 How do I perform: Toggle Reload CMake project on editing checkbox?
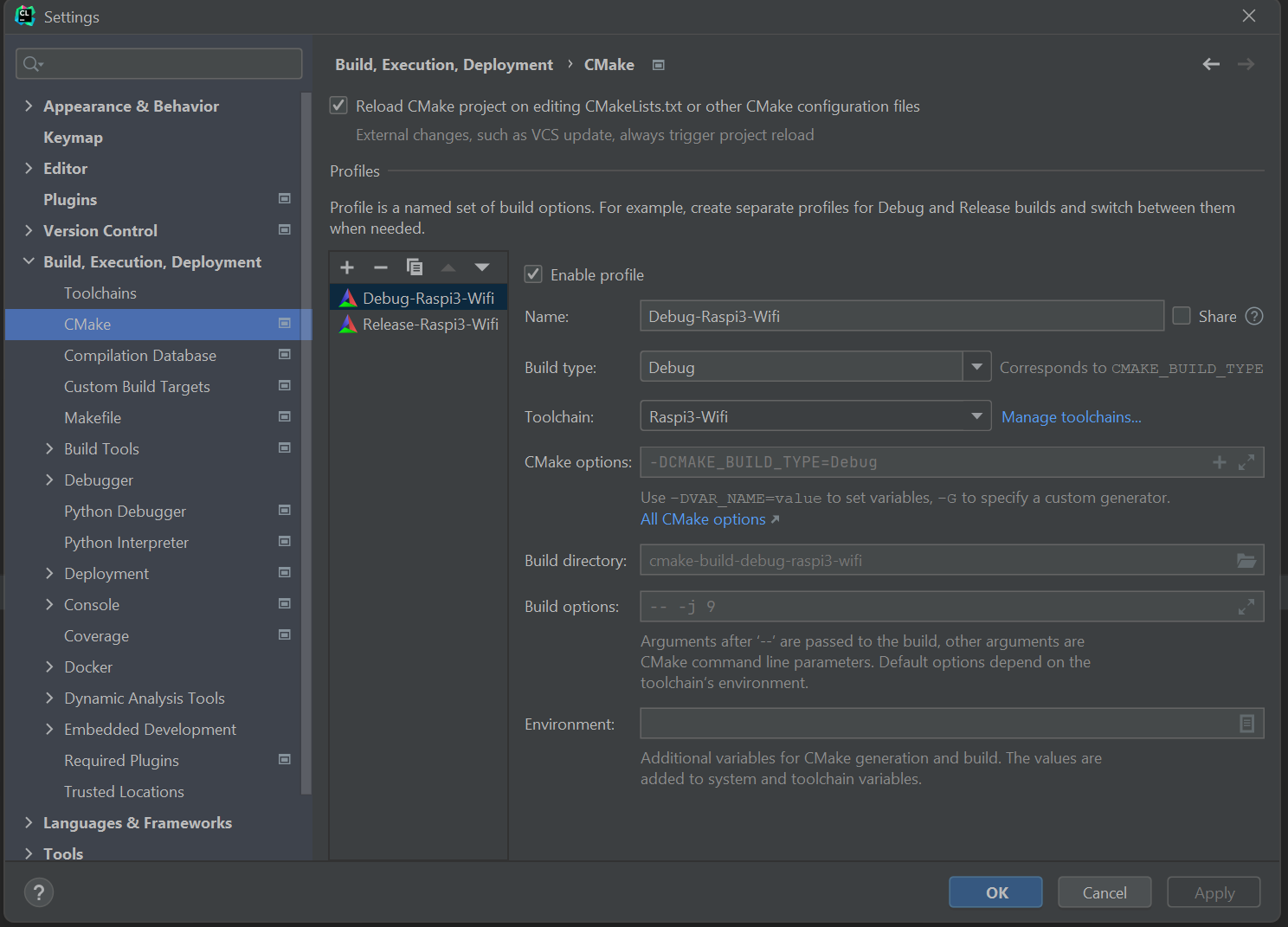[339, 106]
